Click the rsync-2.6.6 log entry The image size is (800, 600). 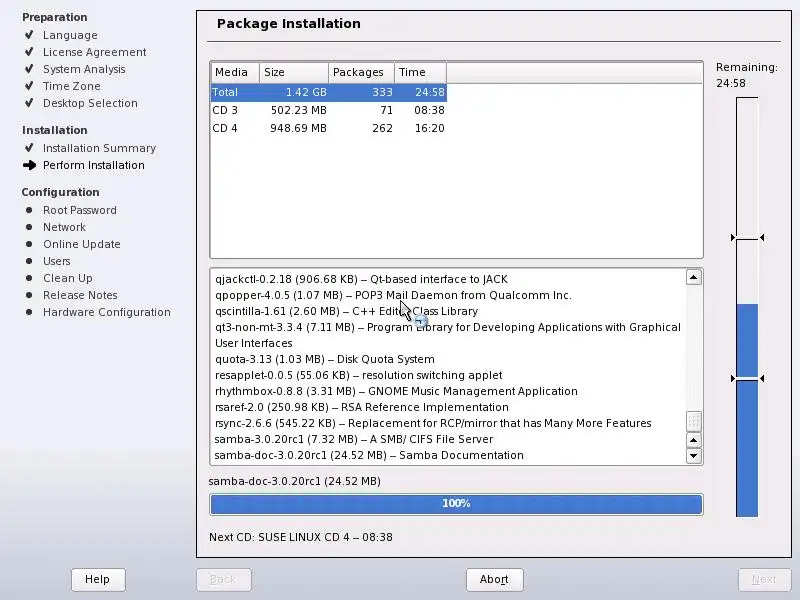433,423
